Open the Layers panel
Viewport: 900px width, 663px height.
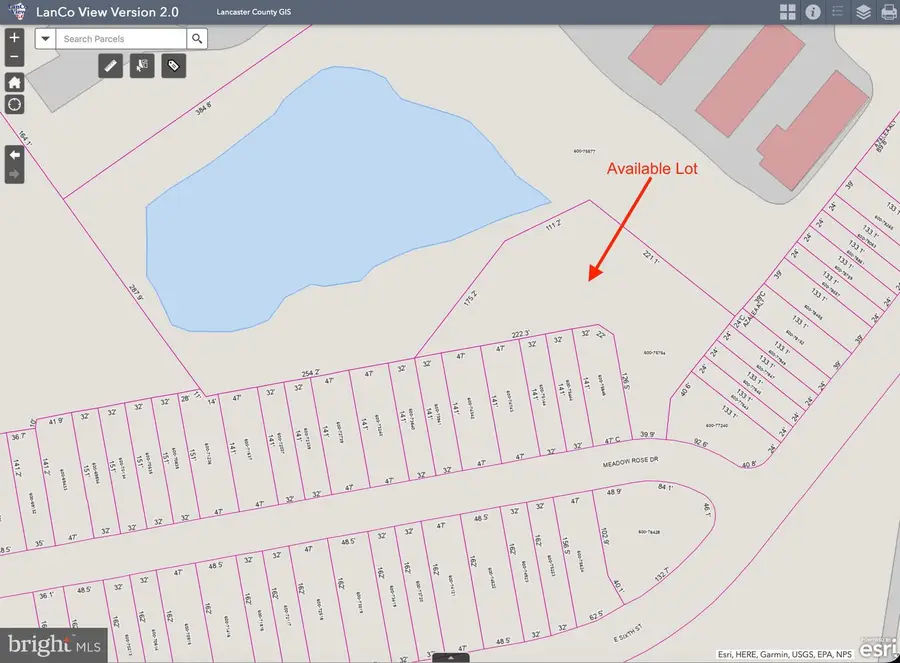tap(862, 12)
